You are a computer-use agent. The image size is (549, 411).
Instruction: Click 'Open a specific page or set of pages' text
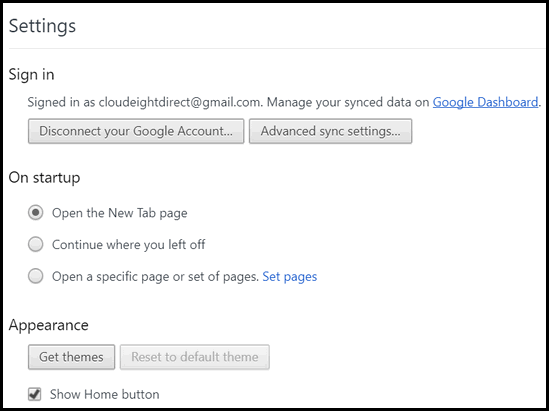155,277
